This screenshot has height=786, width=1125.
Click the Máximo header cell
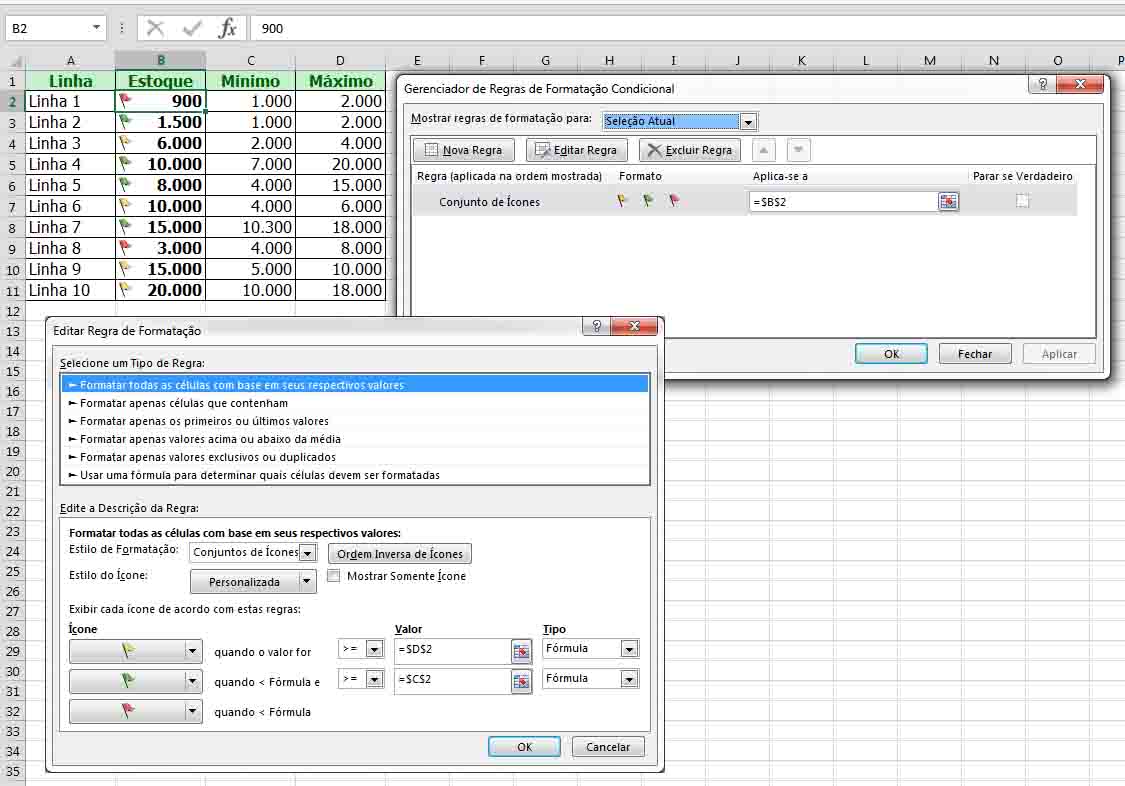pos(340,80)
